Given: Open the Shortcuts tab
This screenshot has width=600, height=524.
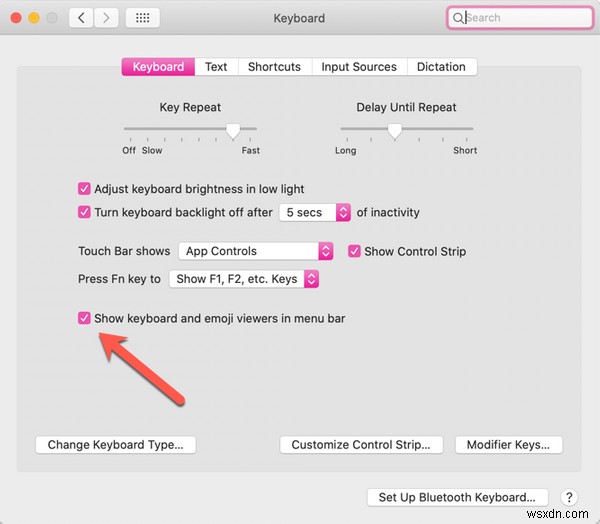Looking at the screenshot, I should click(x=274, y=67).
